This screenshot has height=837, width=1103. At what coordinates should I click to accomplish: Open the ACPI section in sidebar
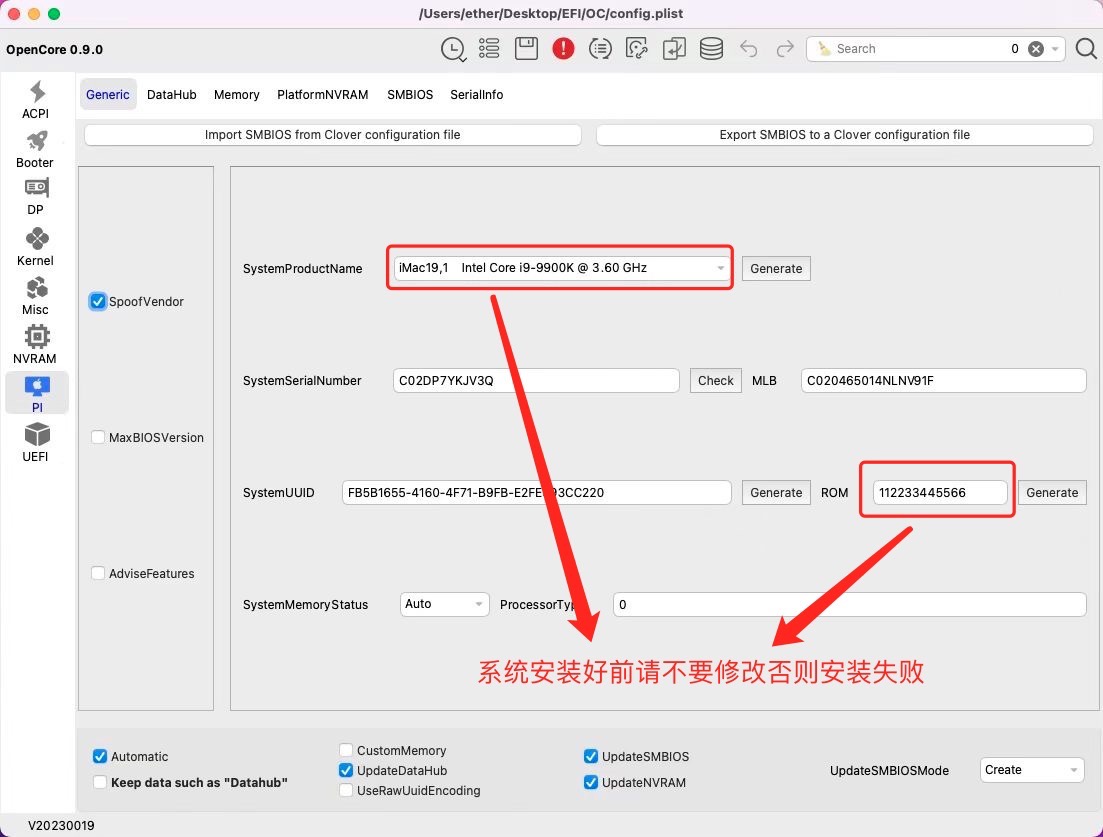(36, 99)
